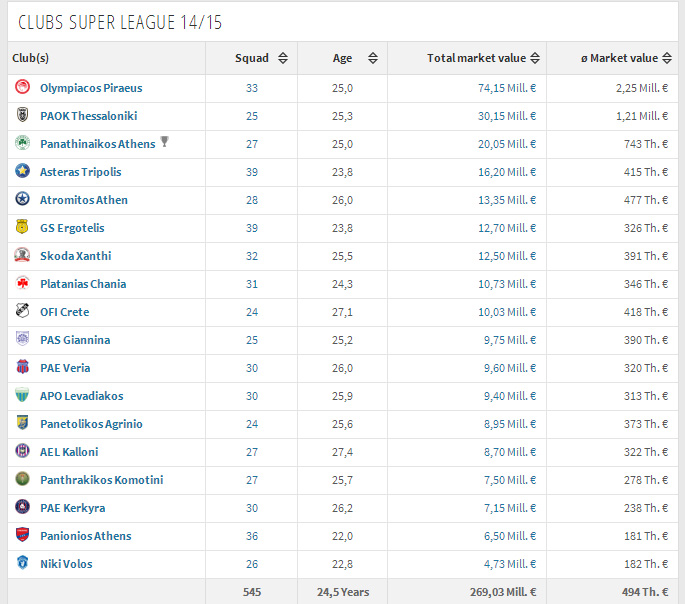
Task: Open the PAS Giannina club page
Action: pos(75,340)
